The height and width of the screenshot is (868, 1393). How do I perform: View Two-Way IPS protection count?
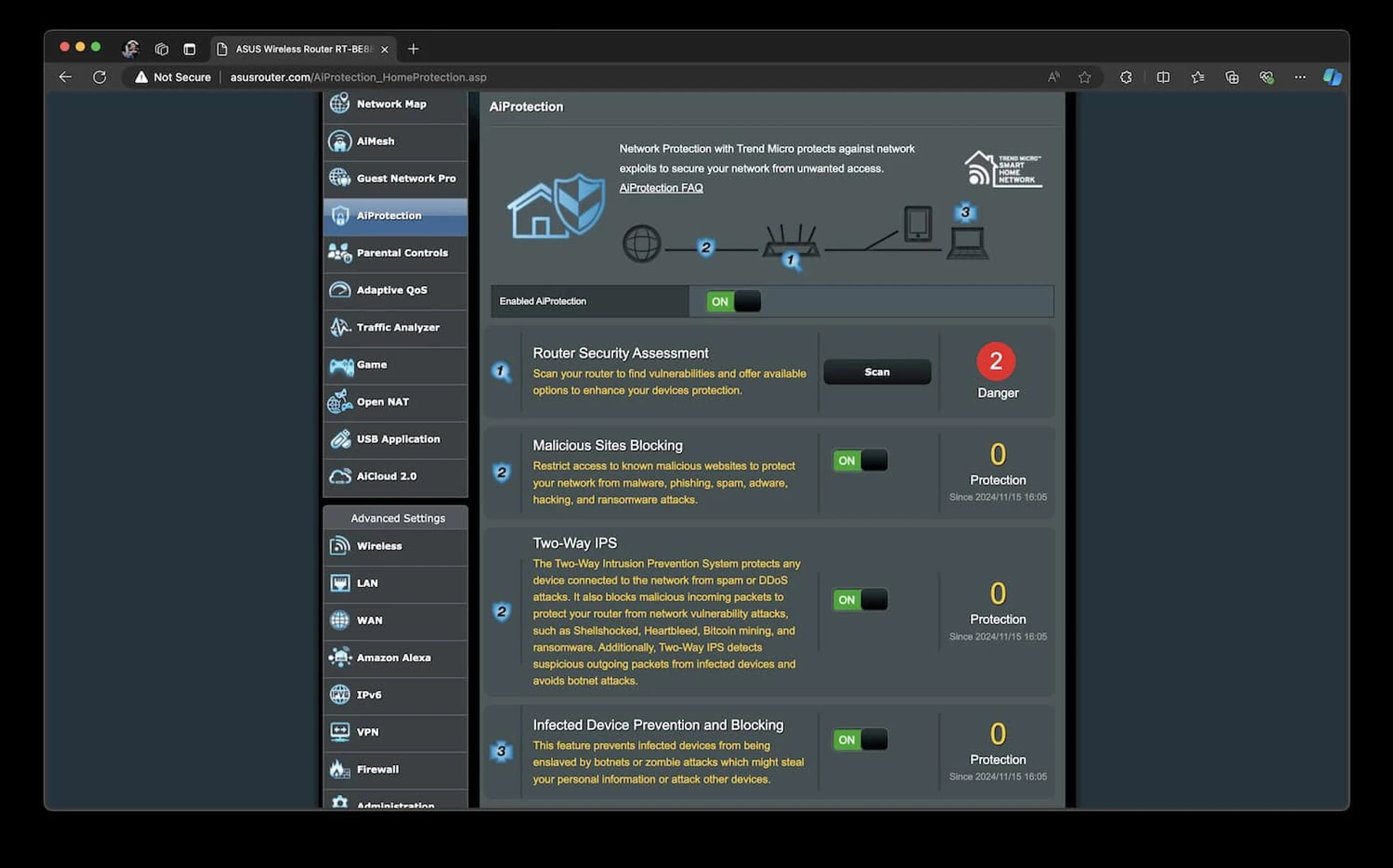click(x=998, y=594)
